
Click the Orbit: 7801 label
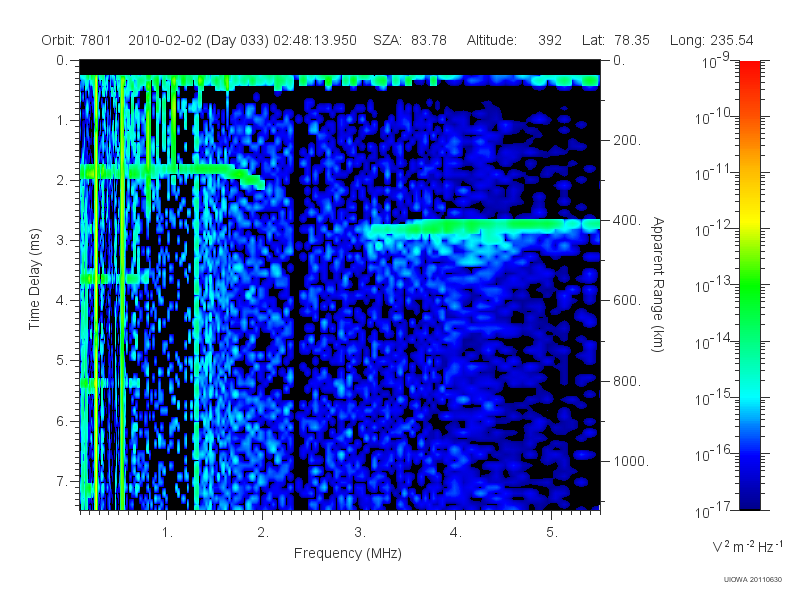[x=76, y=40]
